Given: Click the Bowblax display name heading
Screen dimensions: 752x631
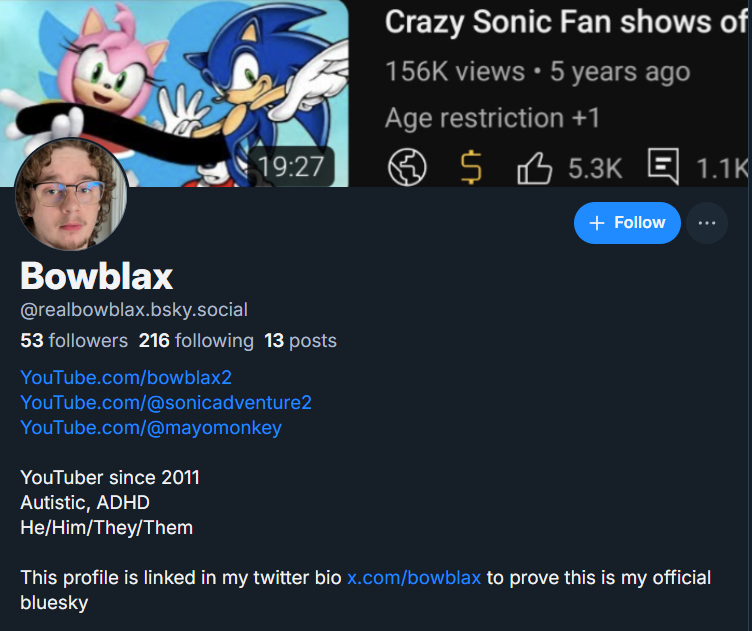Looking at the screenshot, I should tap(97, 276).
